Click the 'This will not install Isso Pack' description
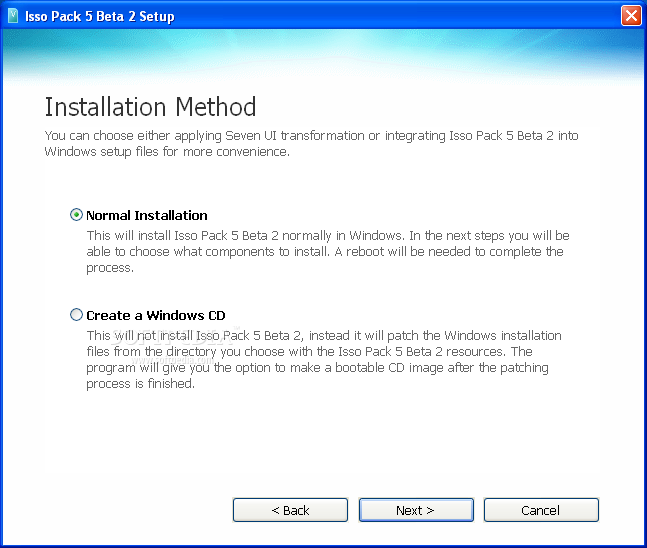This screenshot has height=548, width=647. point(324,359)
